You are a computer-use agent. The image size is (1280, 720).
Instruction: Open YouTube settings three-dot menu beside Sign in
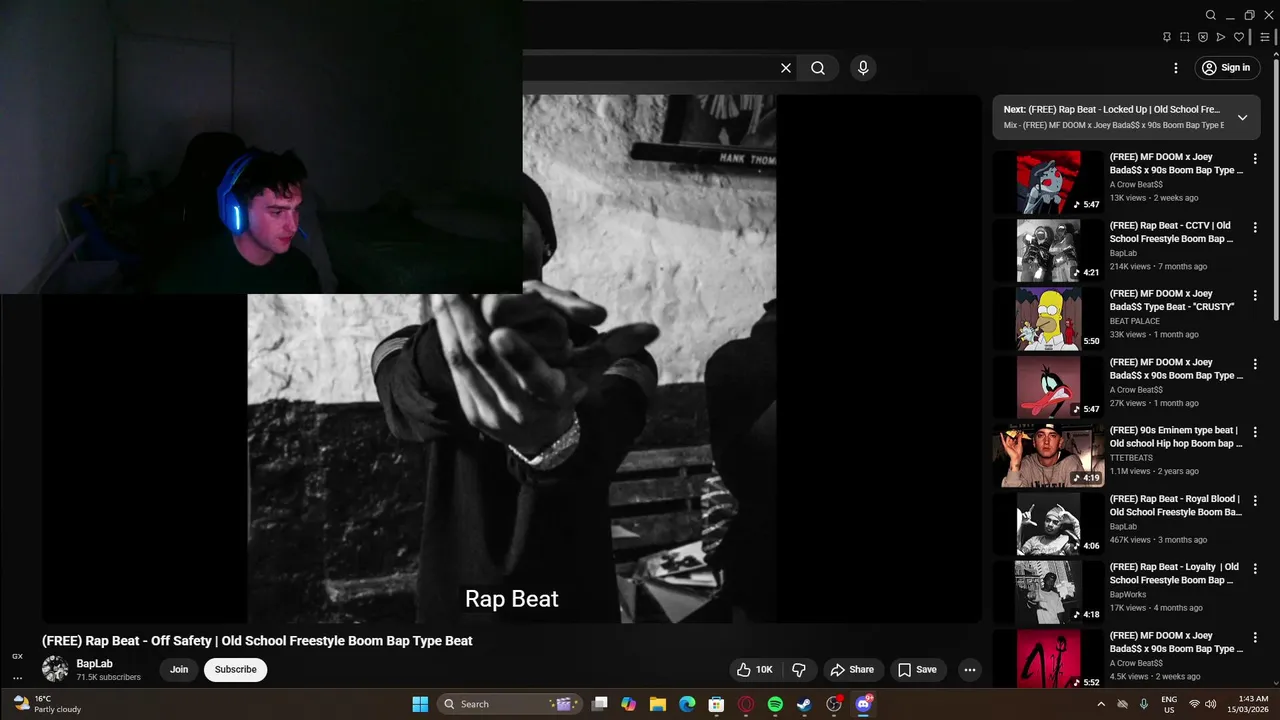(1176, 68)
